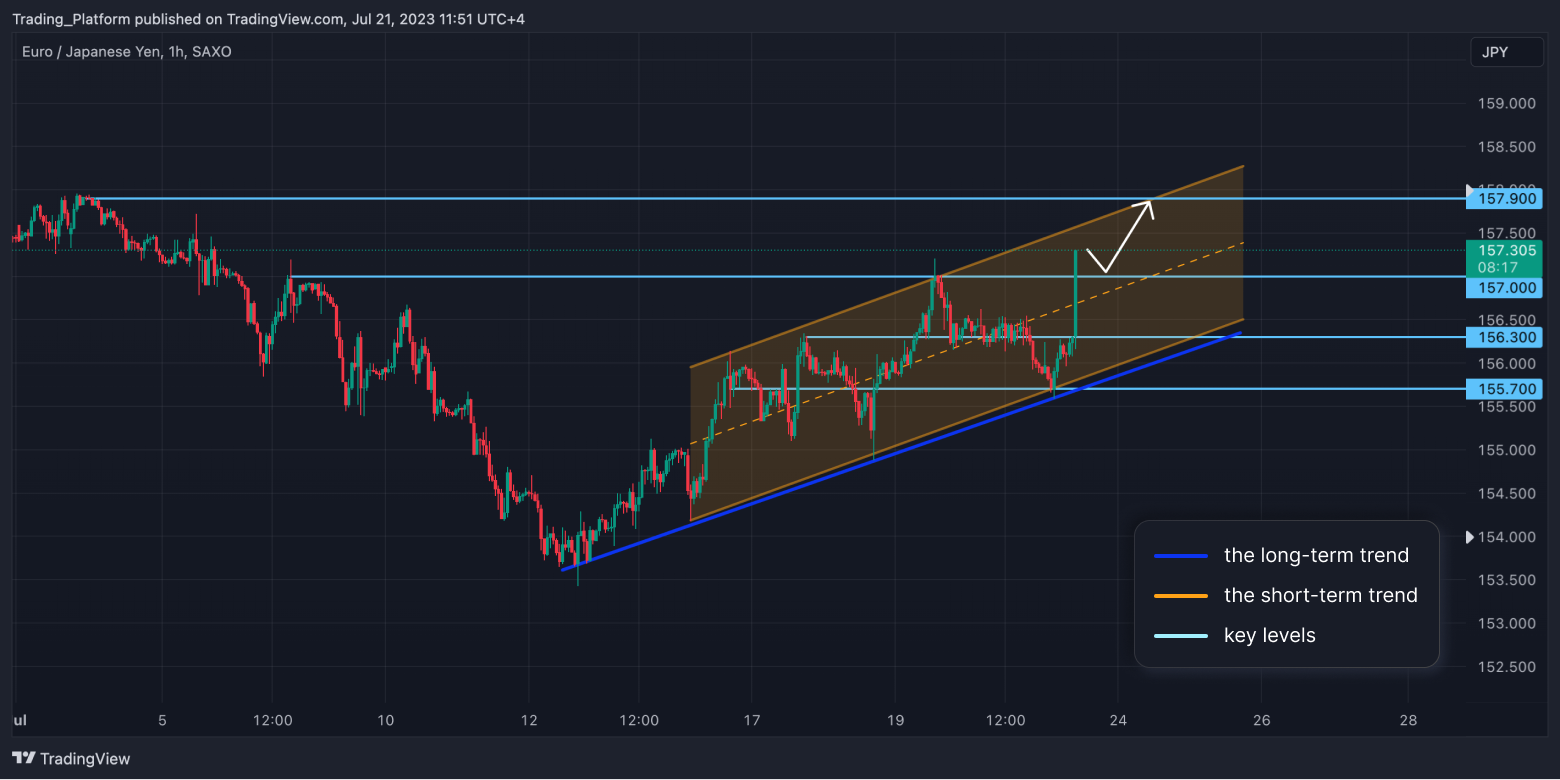Click the TradingView logo at bottom left
The image size is (1560, 780).
point(71,758)
